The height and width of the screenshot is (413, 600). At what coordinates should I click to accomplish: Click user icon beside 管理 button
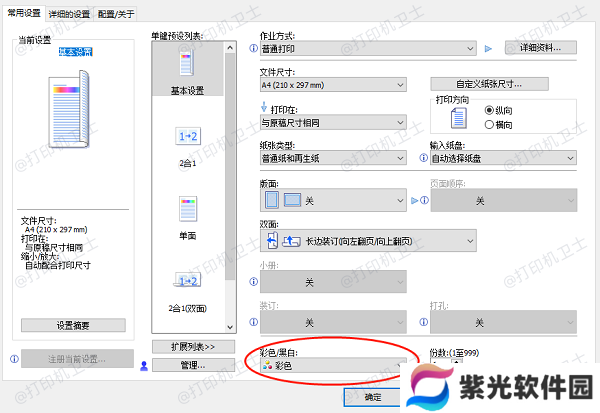pos(144,366)
